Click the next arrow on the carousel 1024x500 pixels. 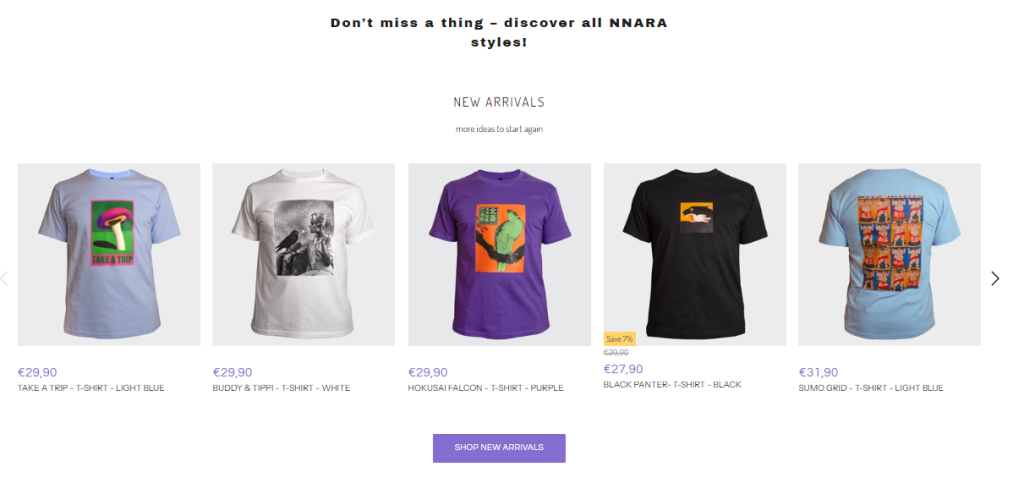tap(995, 279)
